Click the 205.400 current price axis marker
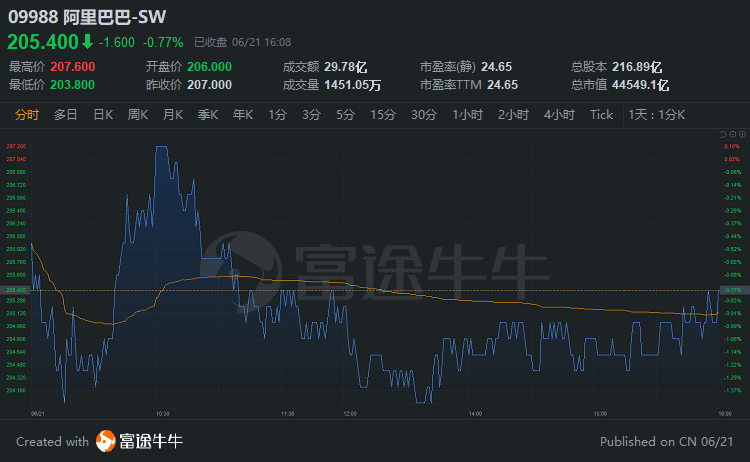The height and width of the screenshot is (462, 750). (x=15, y=290)
